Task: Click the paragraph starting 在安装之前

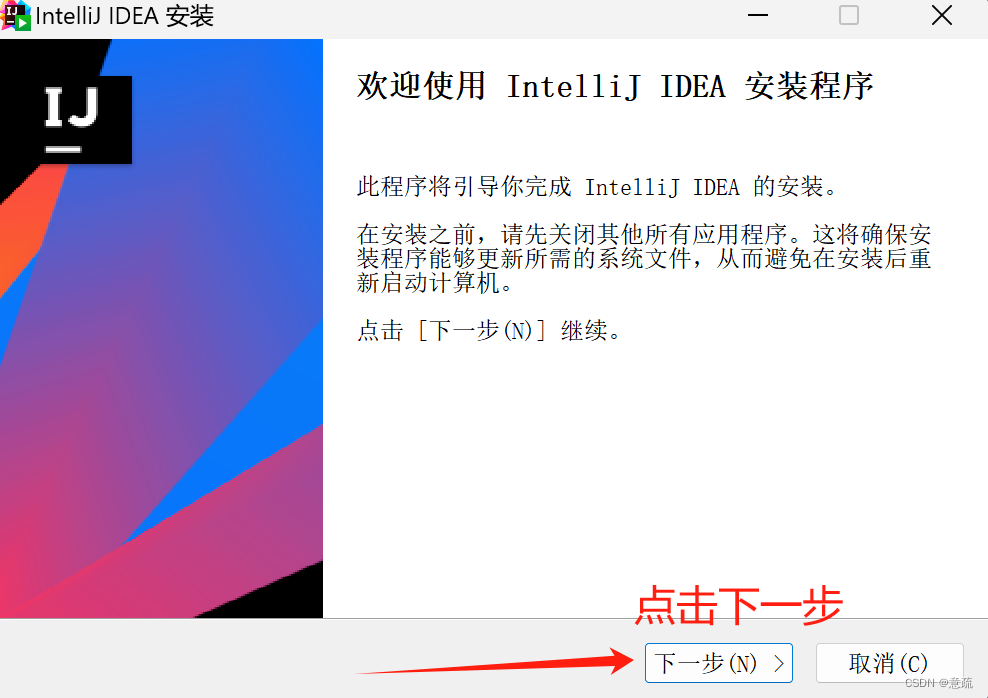Action: coord(643,258)
